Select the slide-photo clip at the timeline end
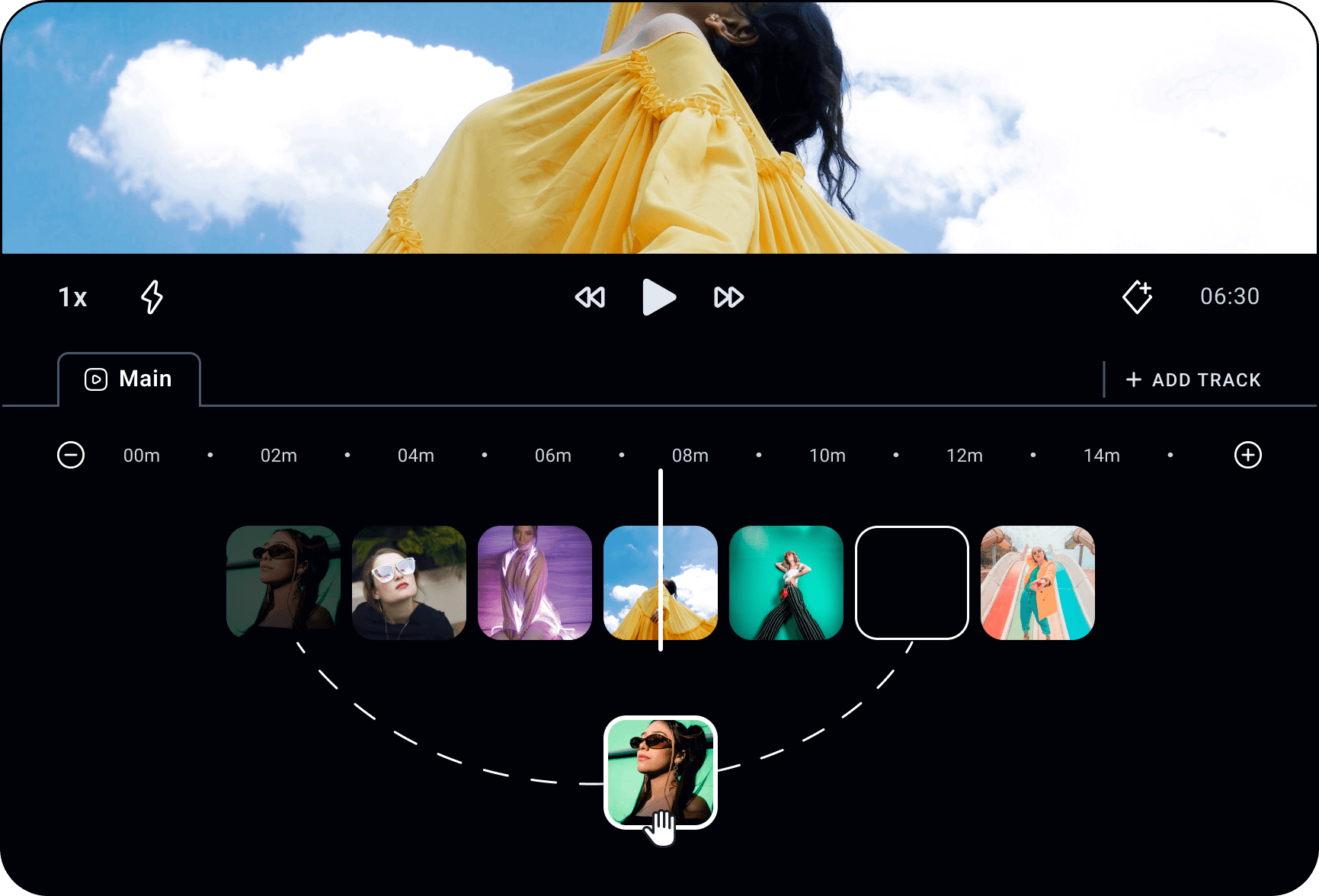Image resolution: width=1319 pixels, height=896 pixels. point(1038,583)
